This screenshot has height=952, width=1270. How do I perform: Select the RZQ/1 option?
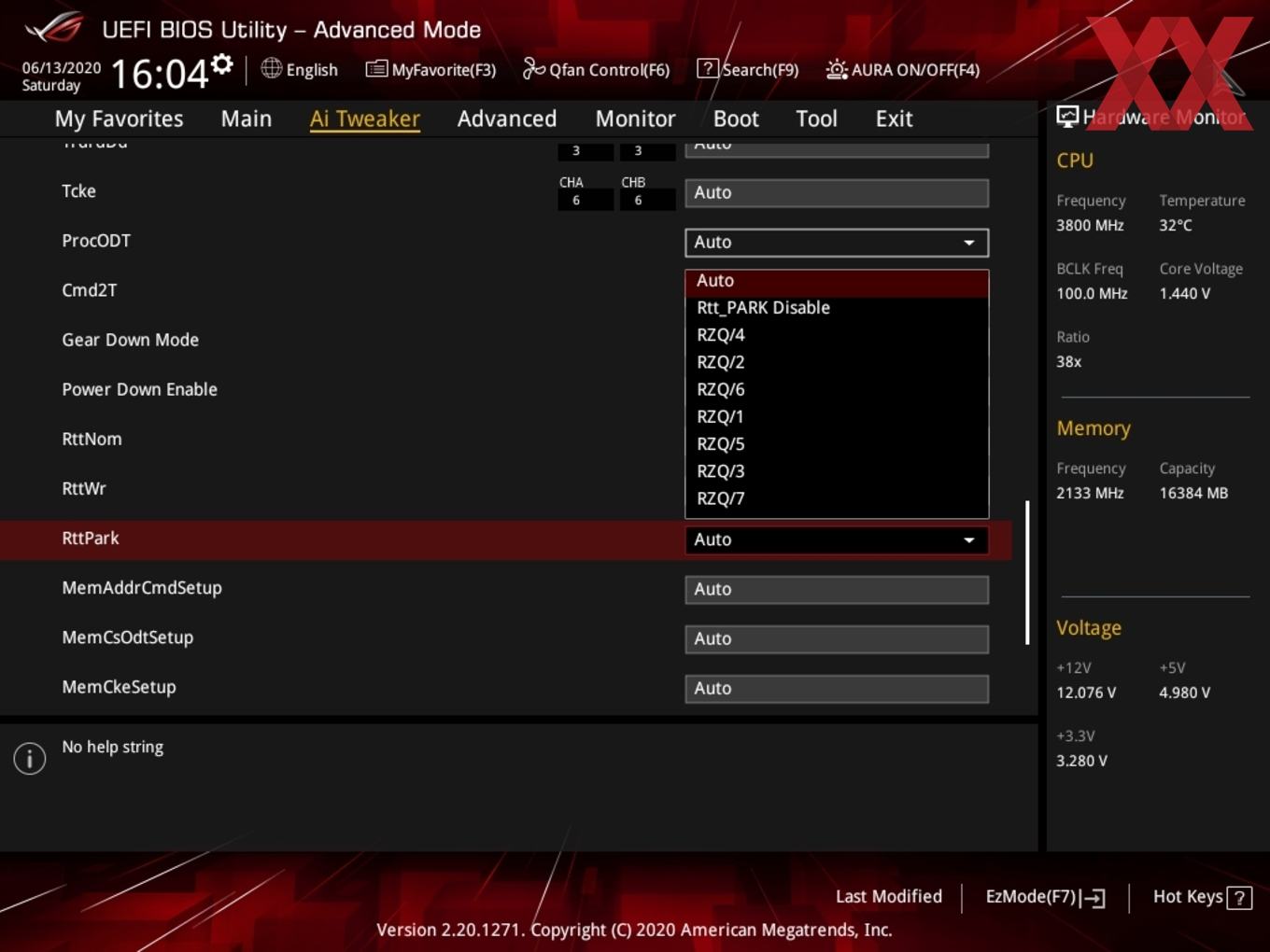[837, 416]
